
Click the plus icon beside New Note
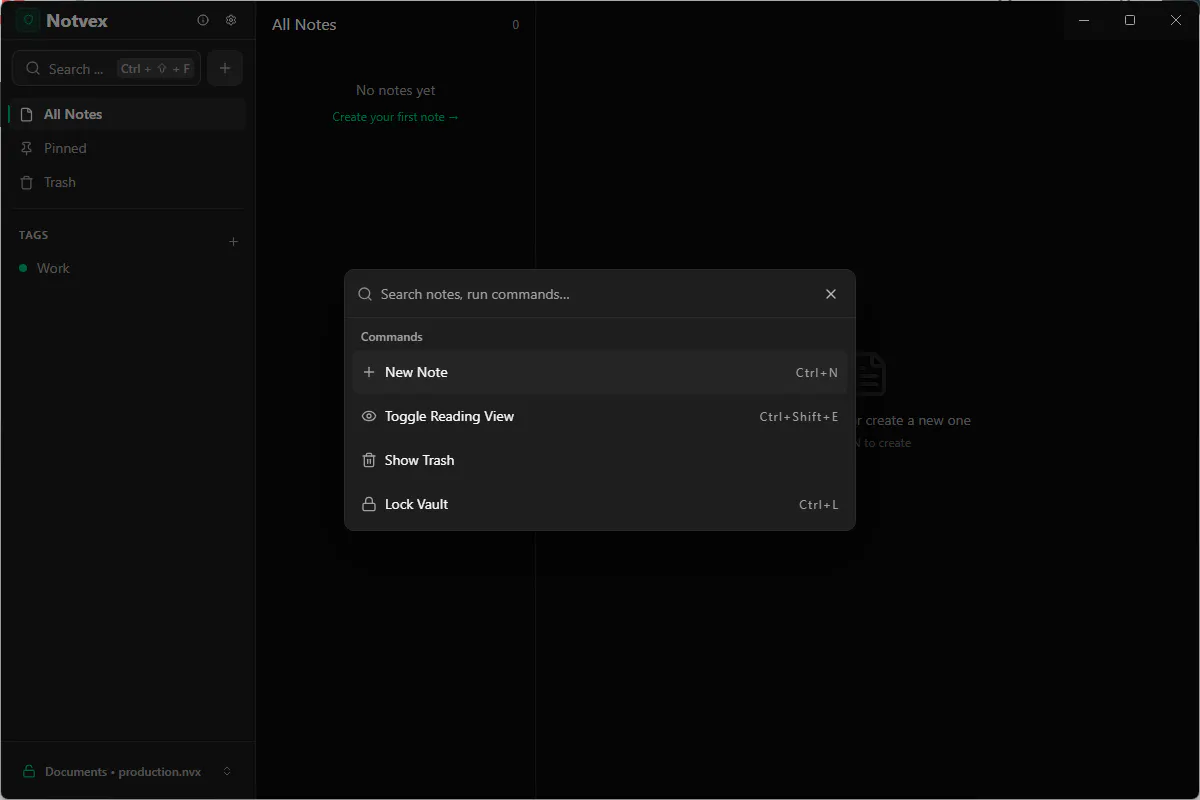(369, 372)
